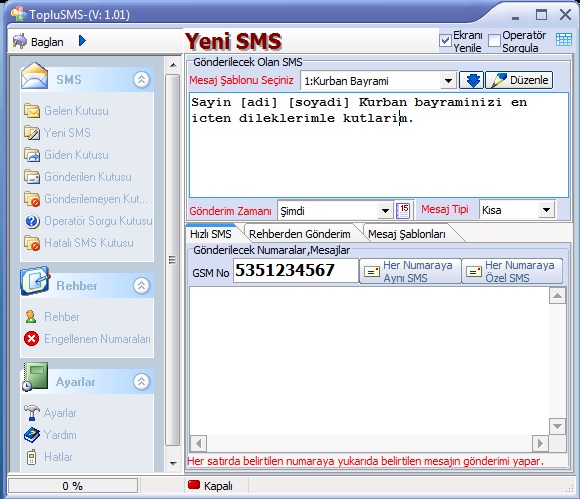Click the Hatalı SMS Kutusu icon
Image resolution: width=580 pixels, height=499 pixels.
click(x=32, y=243)
